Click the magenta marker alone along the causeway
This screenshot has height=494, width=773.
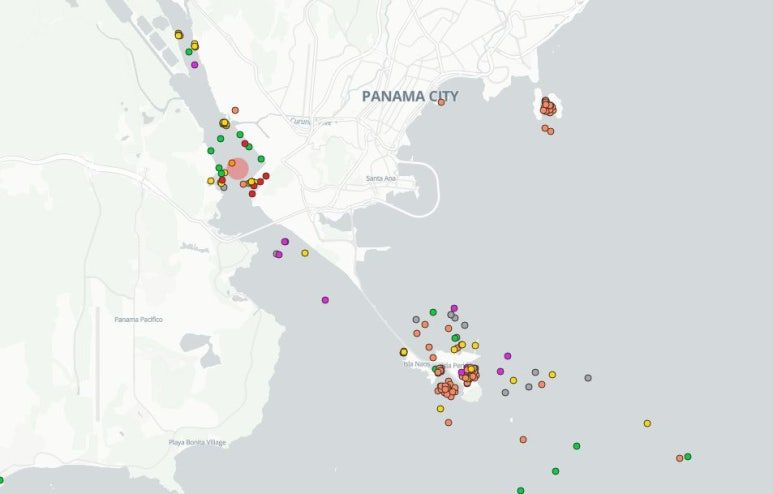[x=325, y=300]
